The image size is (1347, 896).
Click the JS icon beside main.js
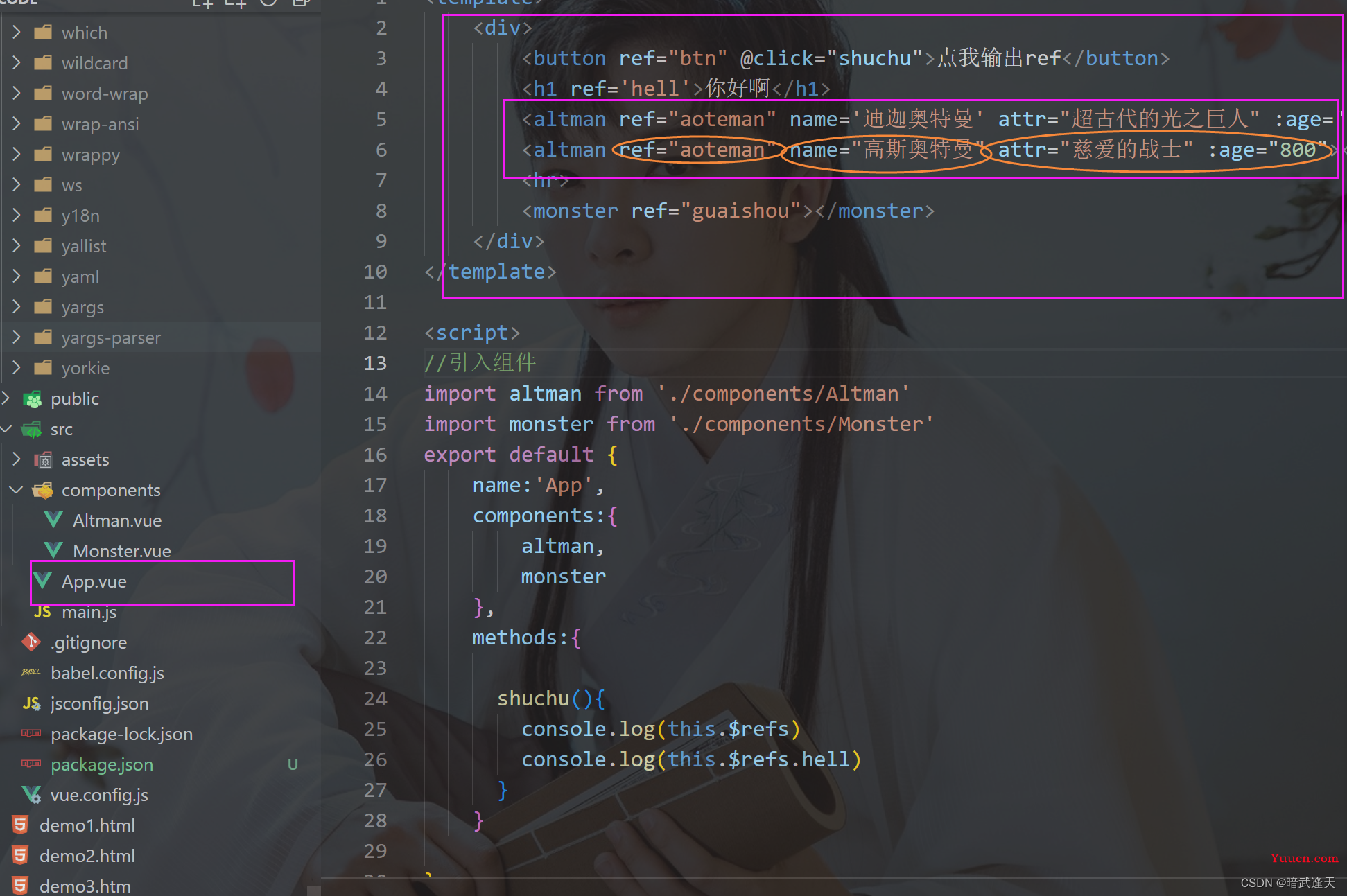coord(42,612)
